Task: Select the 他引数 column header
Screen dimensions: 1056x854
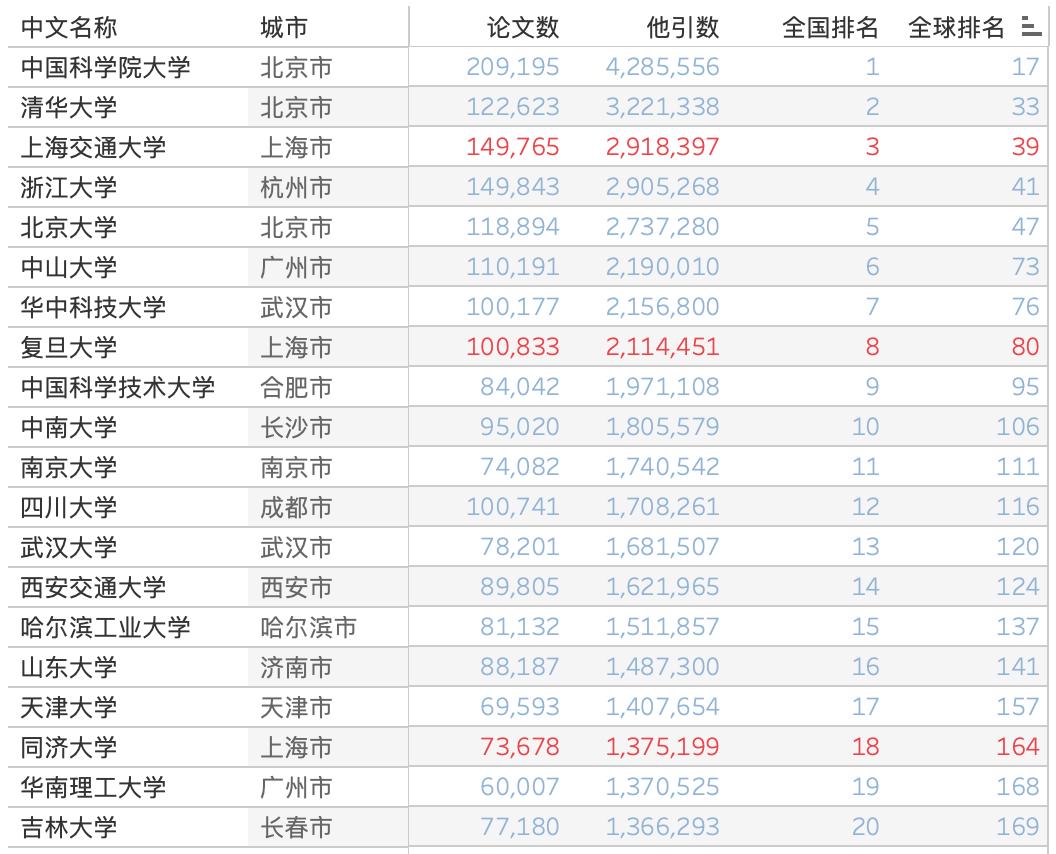Action: click(682, 28)
